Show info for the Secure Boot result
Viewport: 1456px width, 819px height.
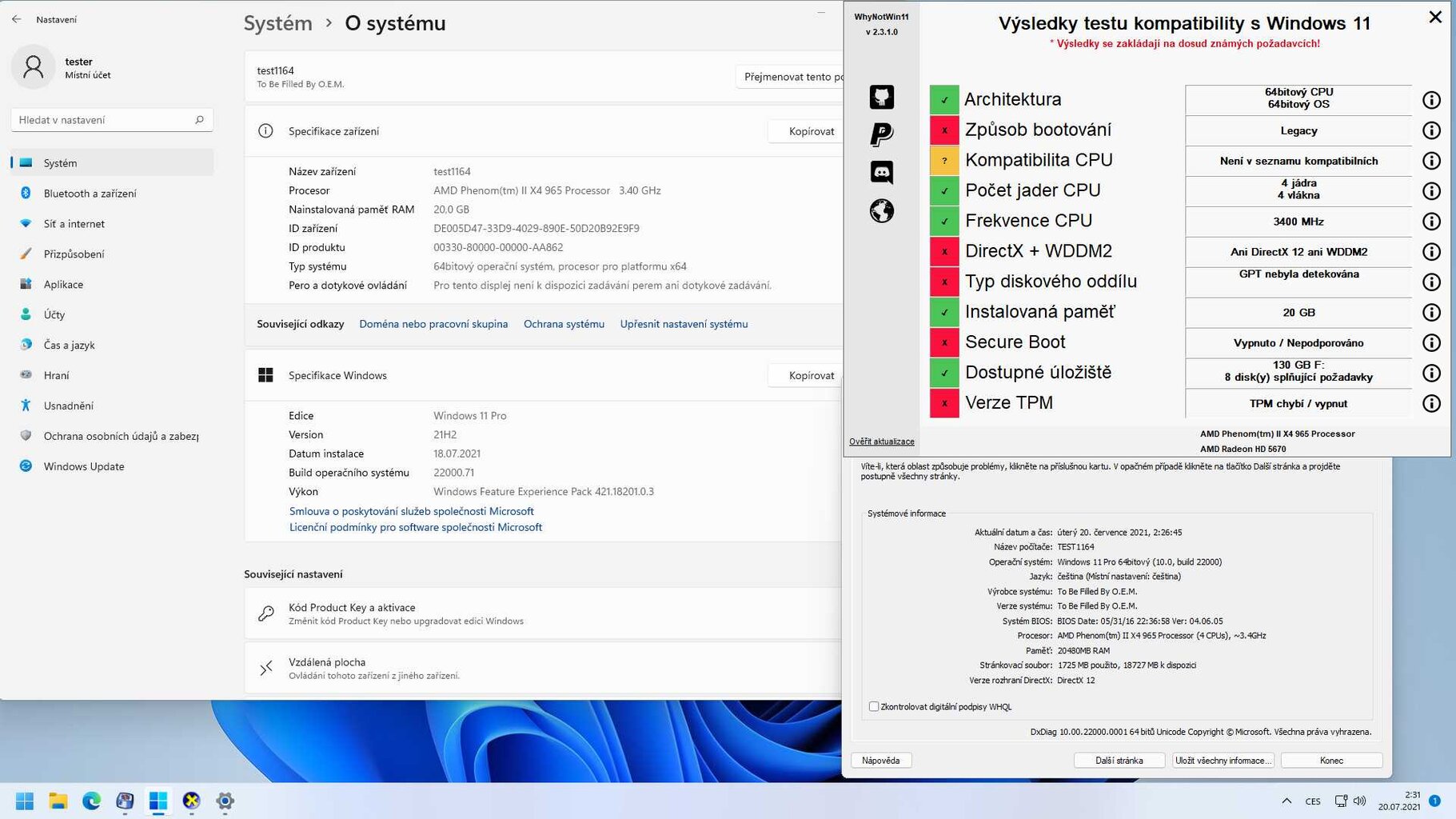pyautogui.click(x=1430, y=343)
